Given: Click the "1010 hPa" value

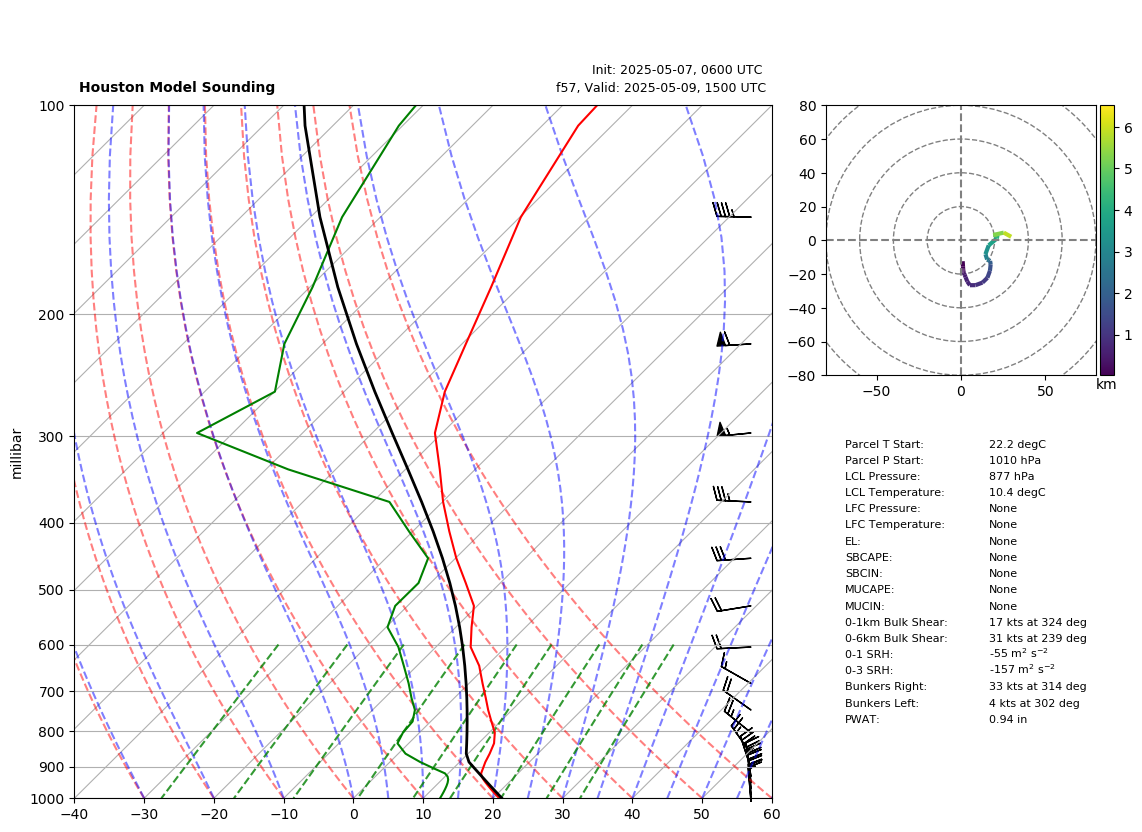Looking at the screenshot, I should (1015, 460).
